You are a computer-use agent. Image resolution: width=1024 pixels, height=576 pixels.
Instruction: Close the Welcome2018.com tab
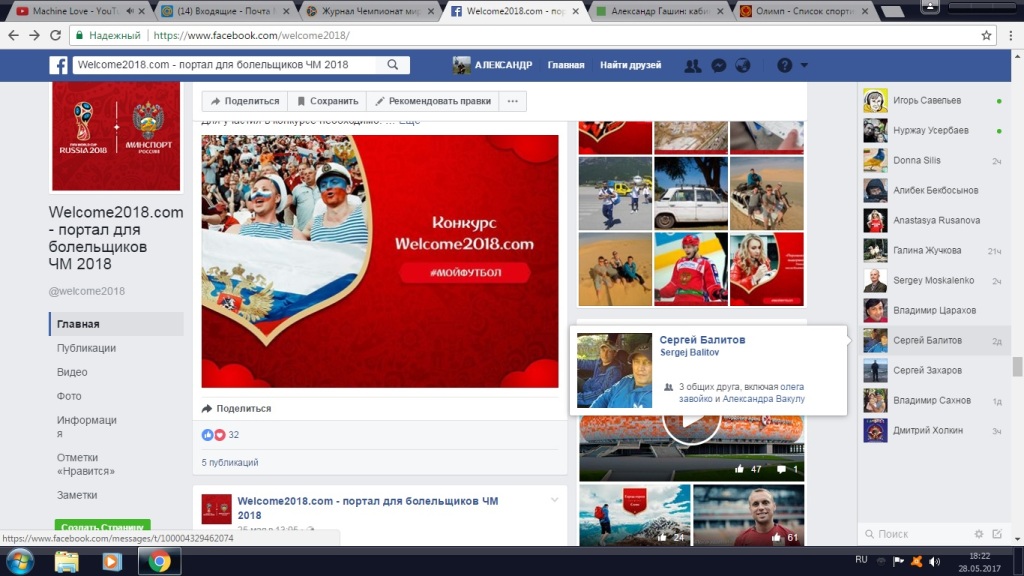[575, 11]
